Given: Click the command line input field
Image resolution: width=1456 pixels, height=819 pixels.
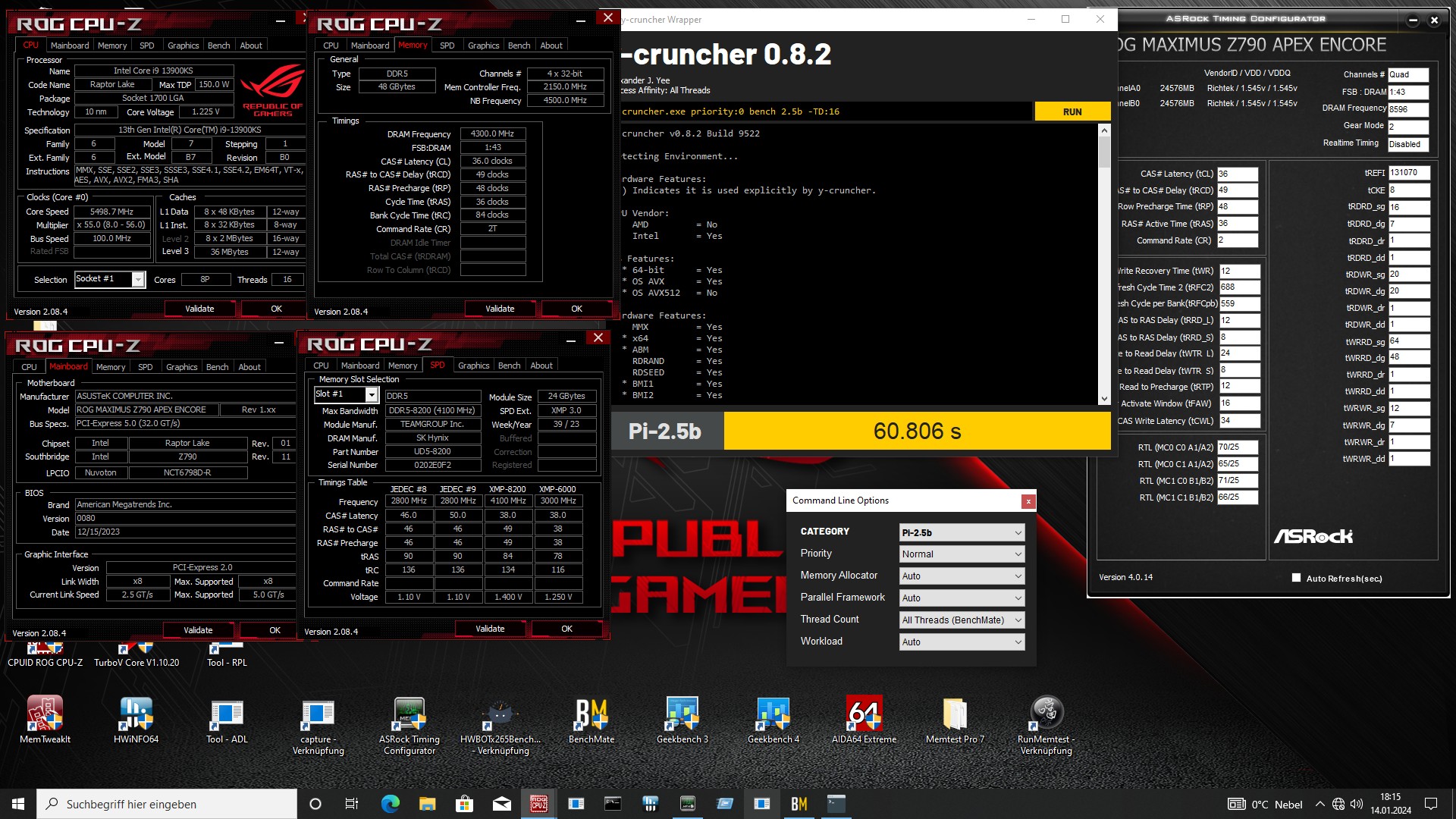Looking at the screenshot, I should (x=826, y=111).
